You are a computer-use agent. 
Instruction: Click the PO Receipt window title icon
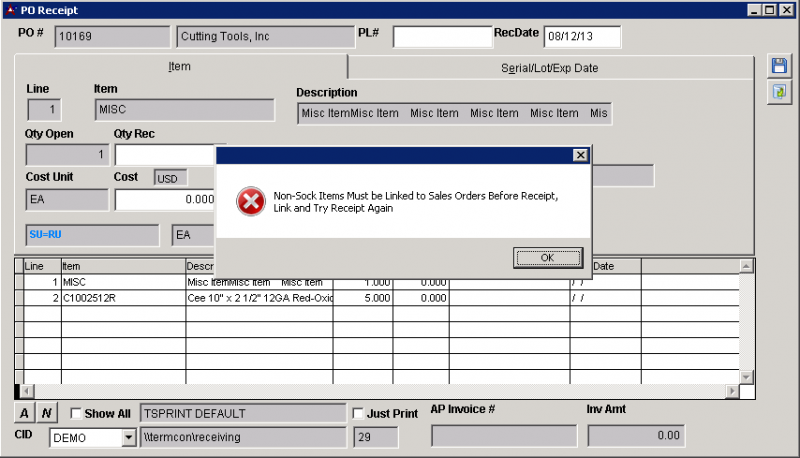pos(9,9)
